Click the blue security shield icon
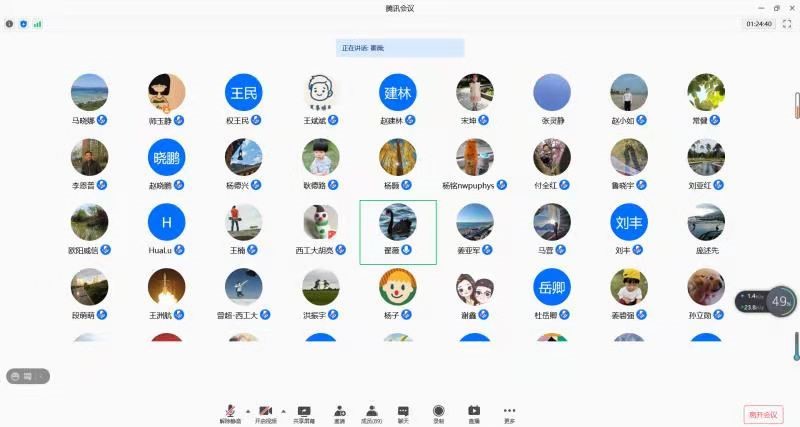 click(23, 23)
